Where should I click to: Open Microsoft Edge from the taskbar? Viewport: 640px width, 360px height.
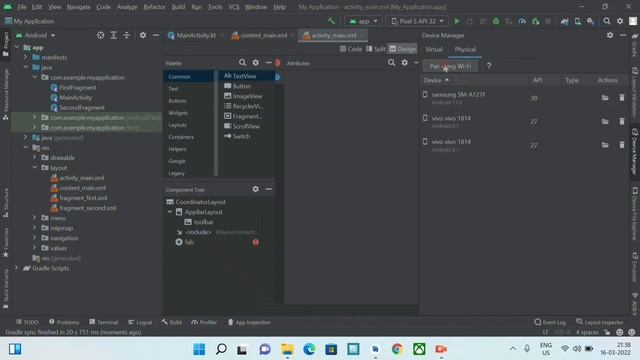click(x=309, y=349)
